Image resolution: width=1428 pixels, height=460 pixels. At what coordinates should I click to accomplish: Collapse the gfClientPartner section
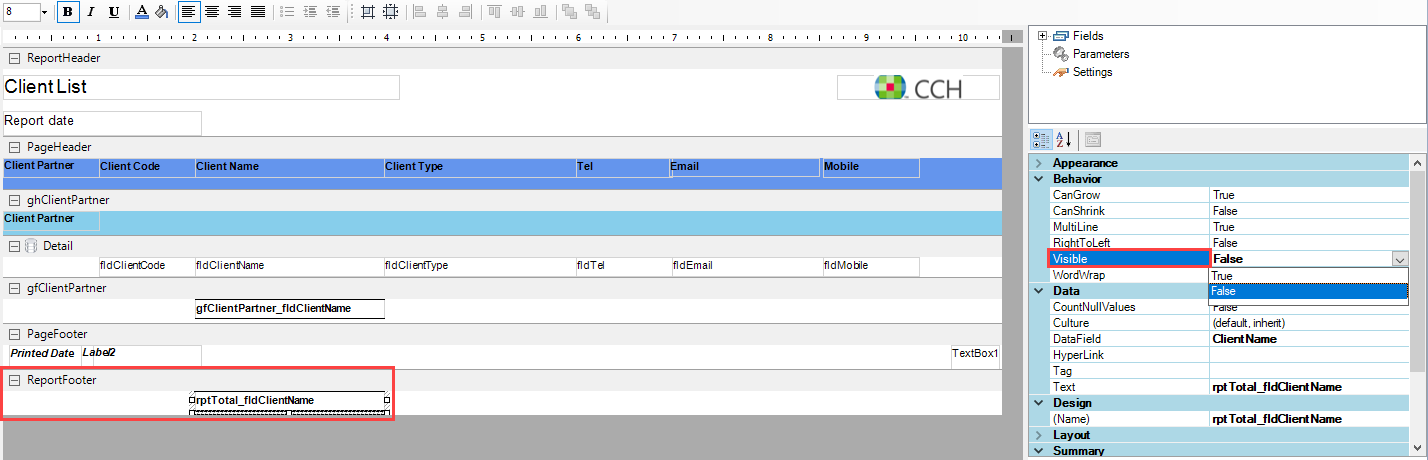pos(14,288)
